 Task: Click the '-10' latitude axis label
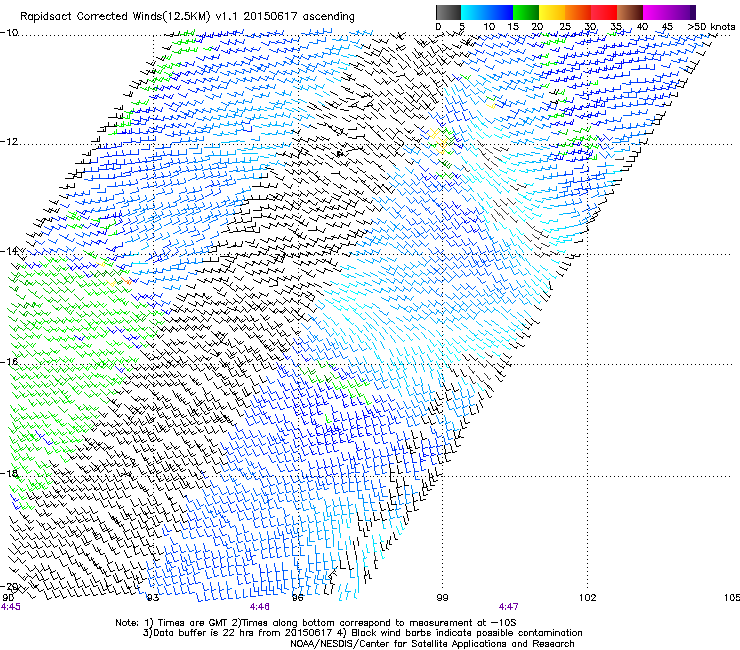9,33
